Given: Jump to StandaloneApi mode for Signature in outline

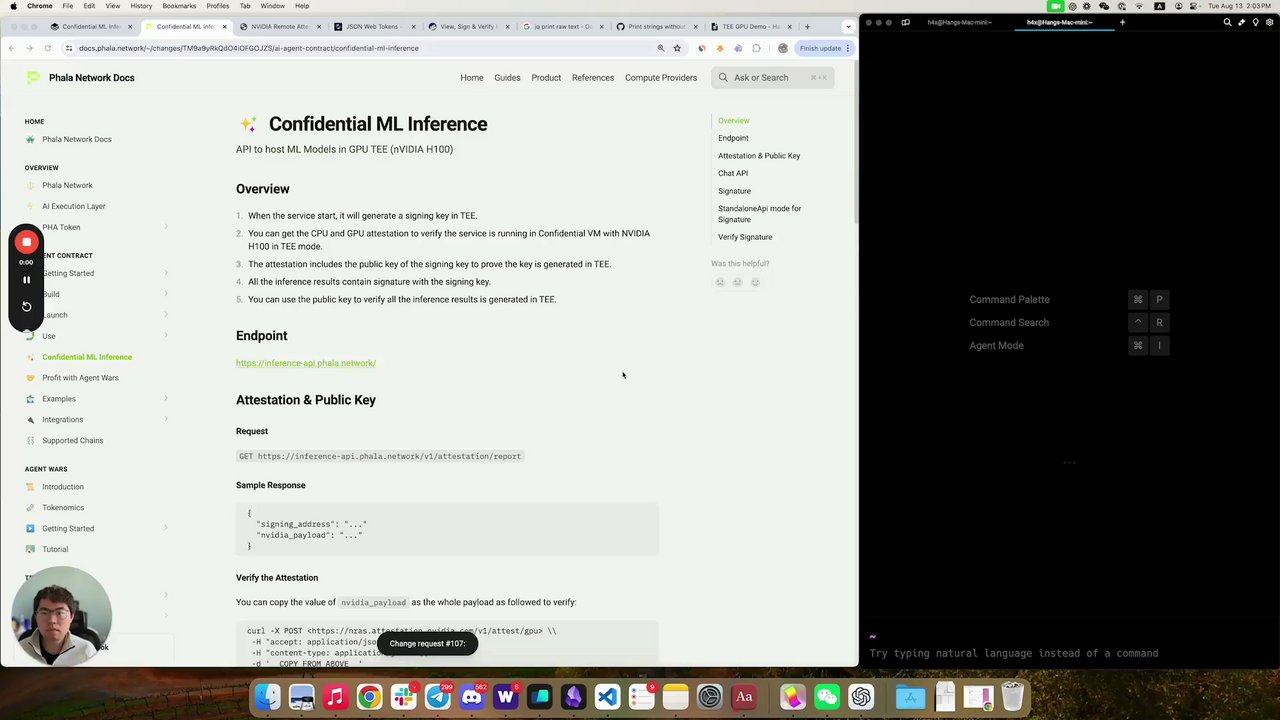Looking at the screenshot, I should point(759,214).
